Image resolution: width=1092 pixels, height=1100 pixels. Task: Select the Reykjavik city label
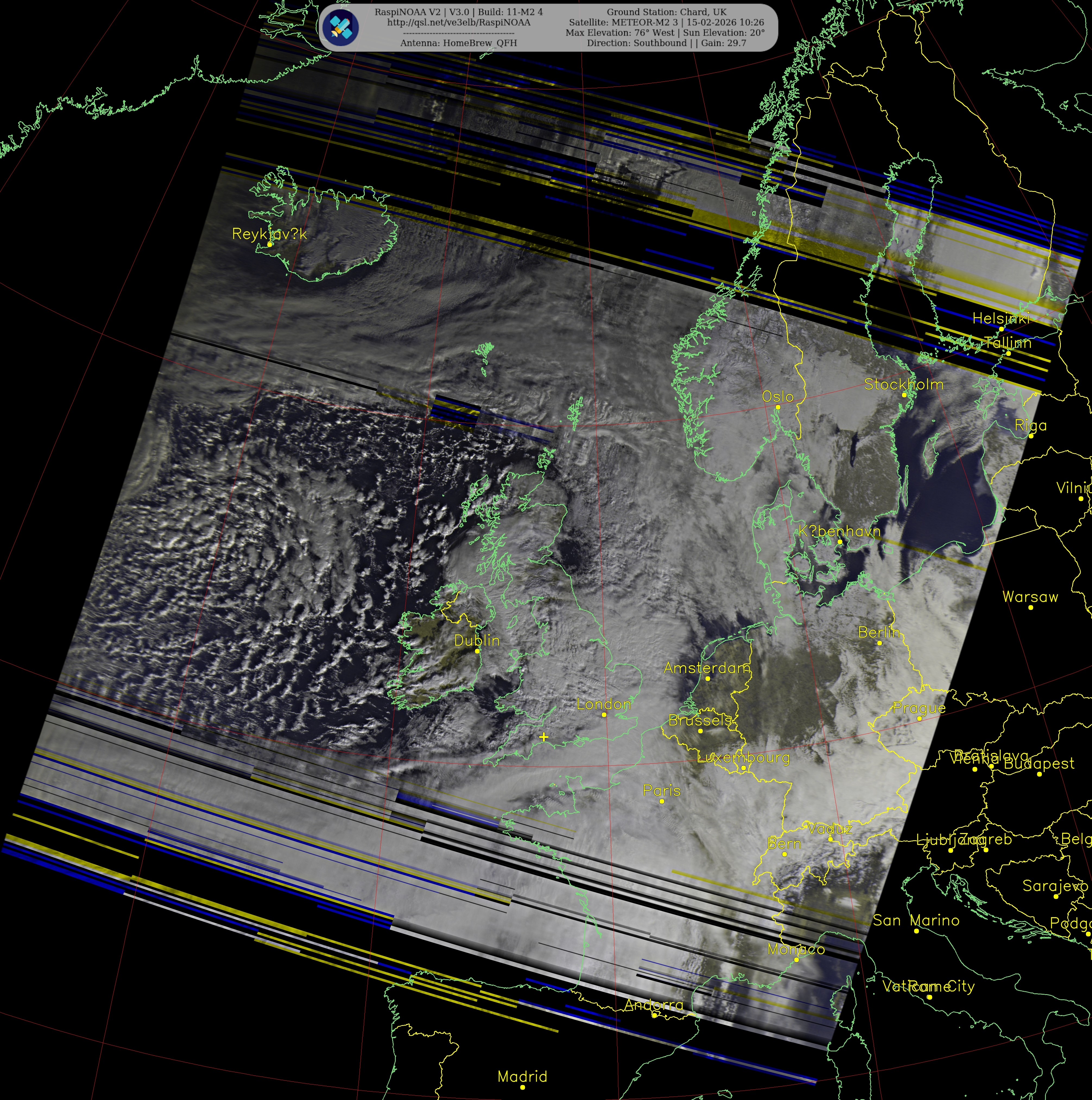pos(269,234)
